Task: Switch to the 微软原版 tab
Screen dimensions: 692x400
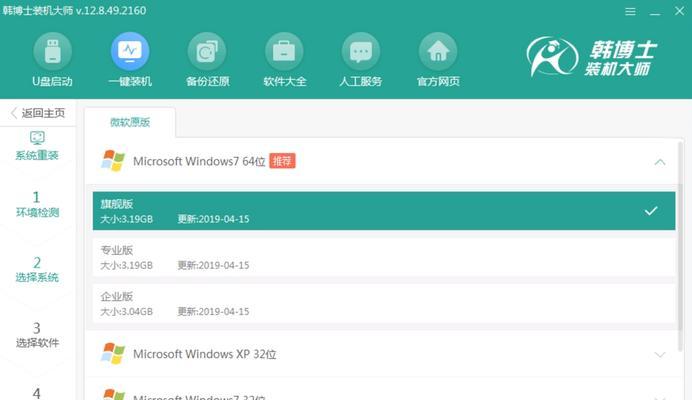Action: (130, 122)
